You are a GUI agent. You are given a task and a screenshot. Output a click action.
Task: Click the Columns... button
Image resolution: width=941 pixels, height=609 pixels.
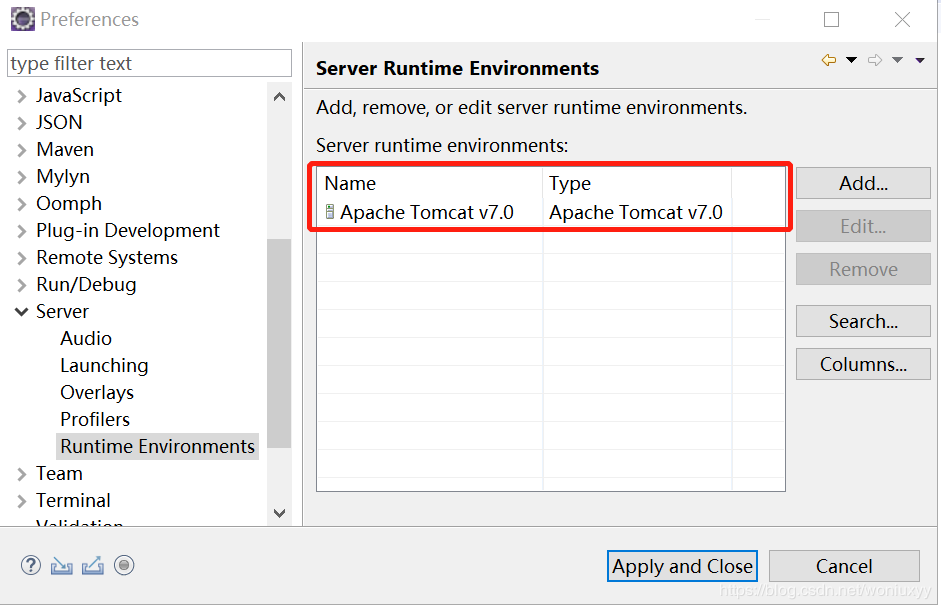tap(863, 364)
